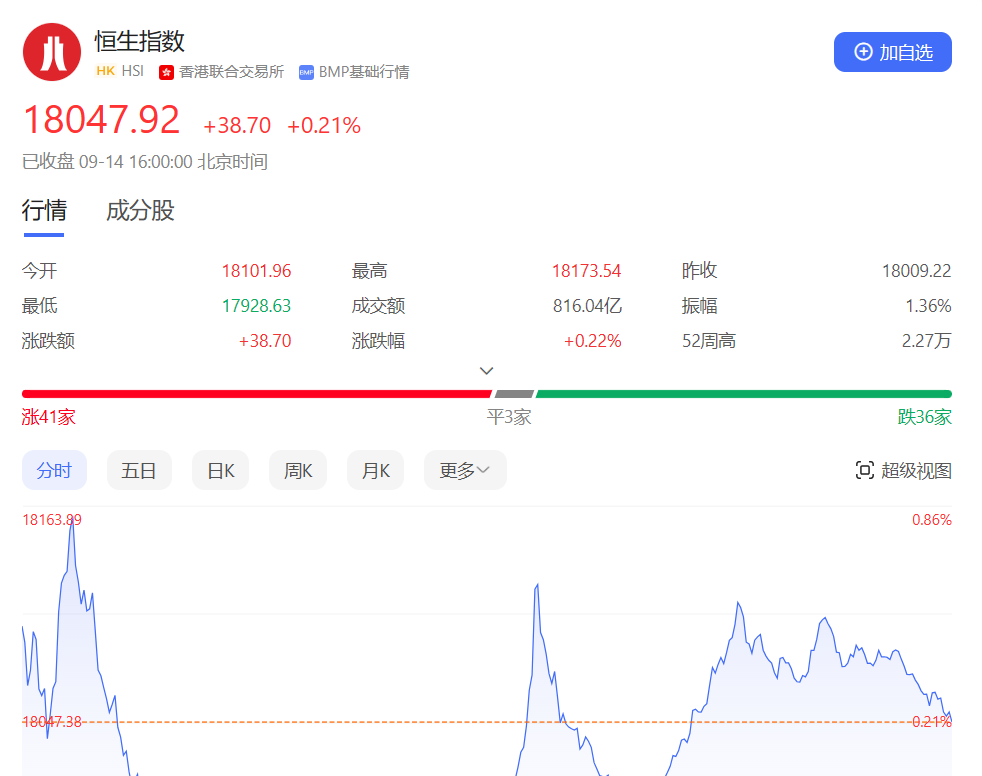Click the current price 18047.92
The image size is (982, 776).
[101, 120]
